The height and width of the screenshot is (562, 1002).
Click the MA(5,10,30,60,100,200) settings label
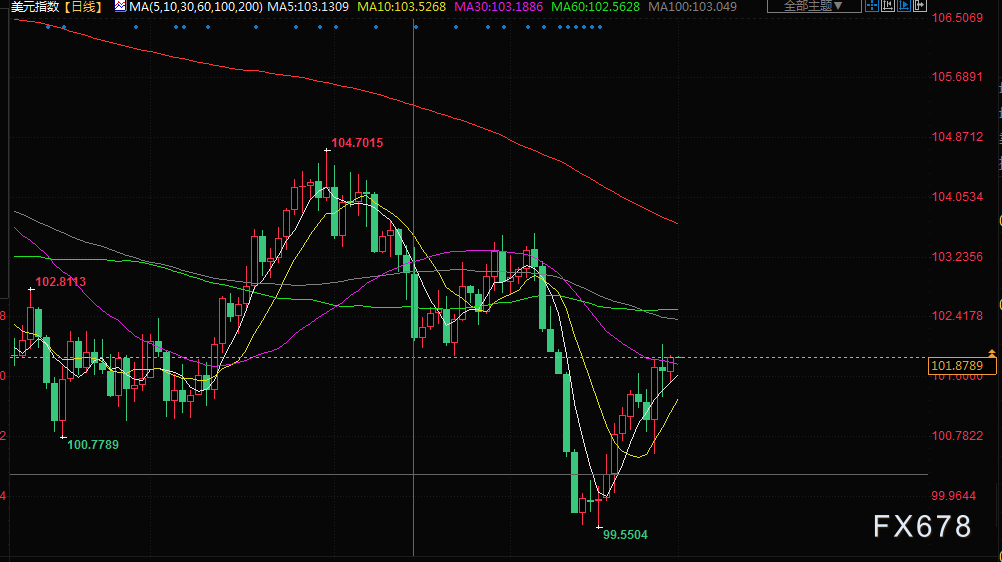(x=196, y=7)
